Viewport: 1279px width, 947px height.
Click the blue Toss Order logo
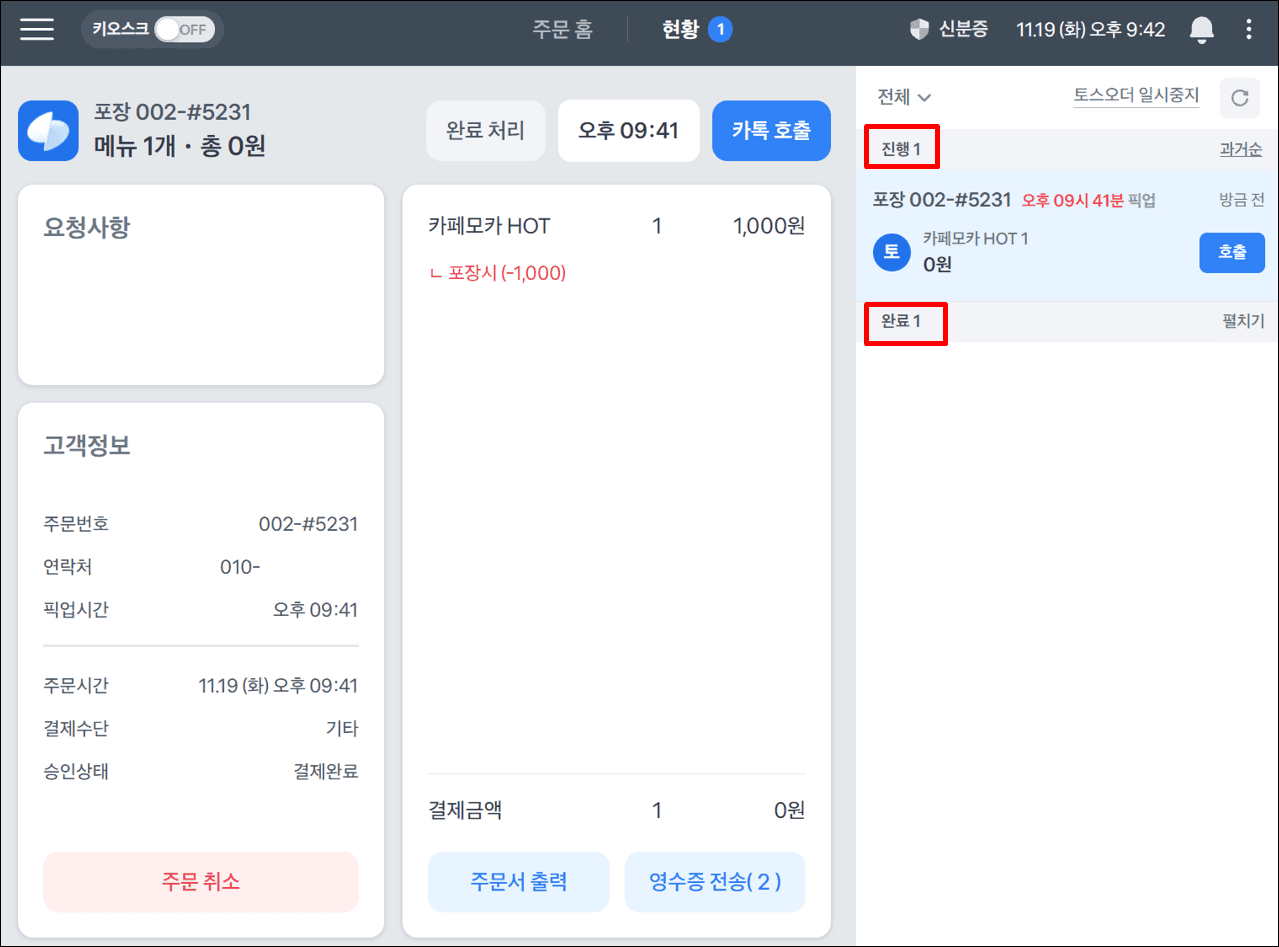point(48,131)
